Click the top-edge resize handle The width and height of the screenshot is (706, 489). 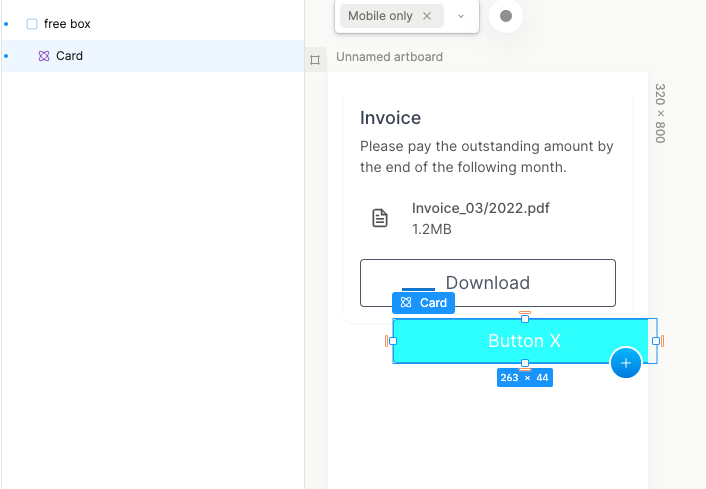tap(525, 319)
